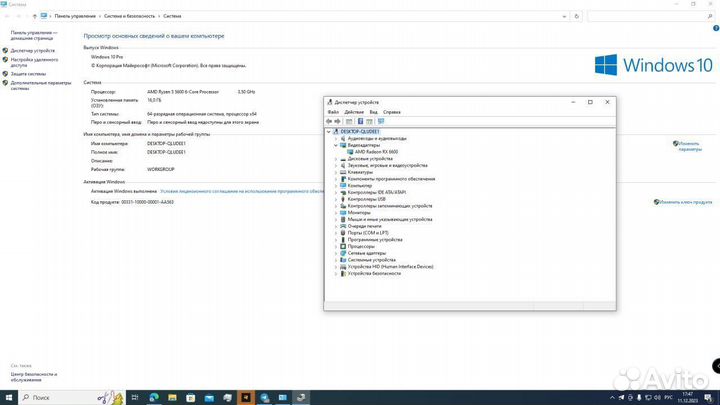This screenshot has height=405, width=720.
Task: Expand the Клавиатуры node
Action: tap(336, 172)
